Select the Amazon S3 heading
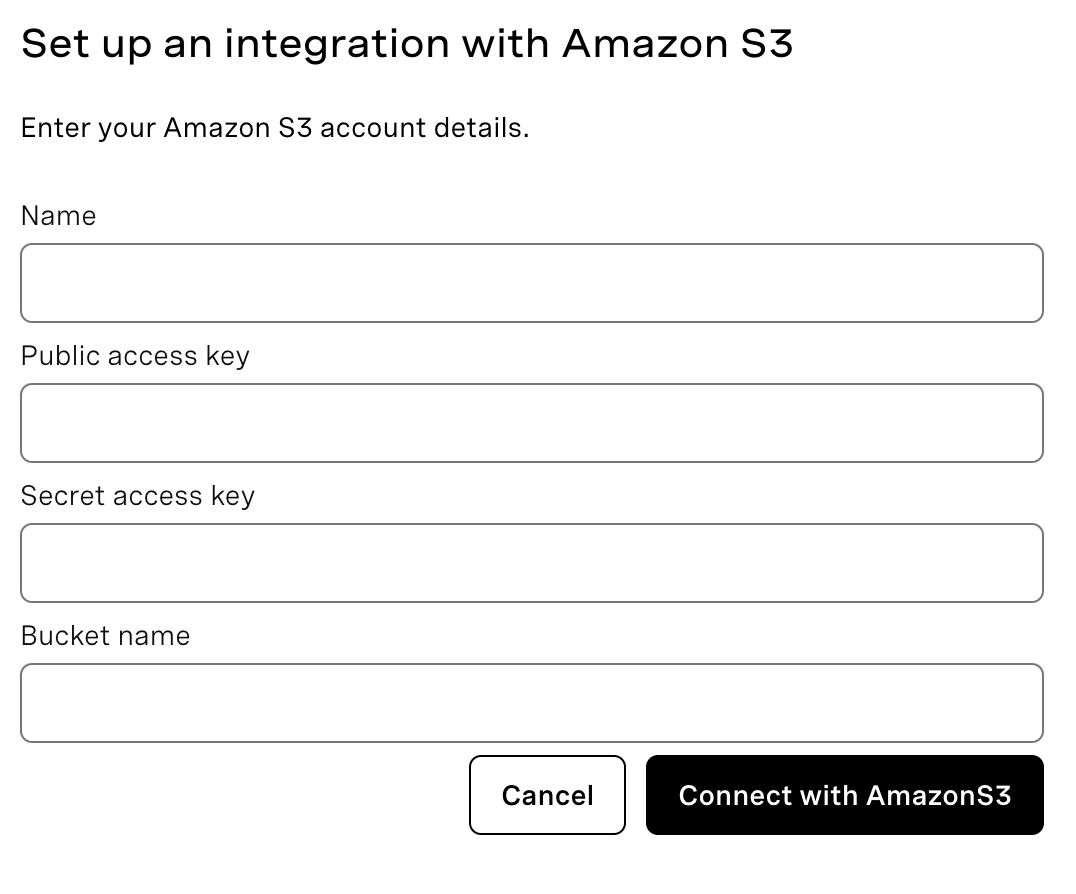This screenshot has height=894, width=1076. (408, 43)
